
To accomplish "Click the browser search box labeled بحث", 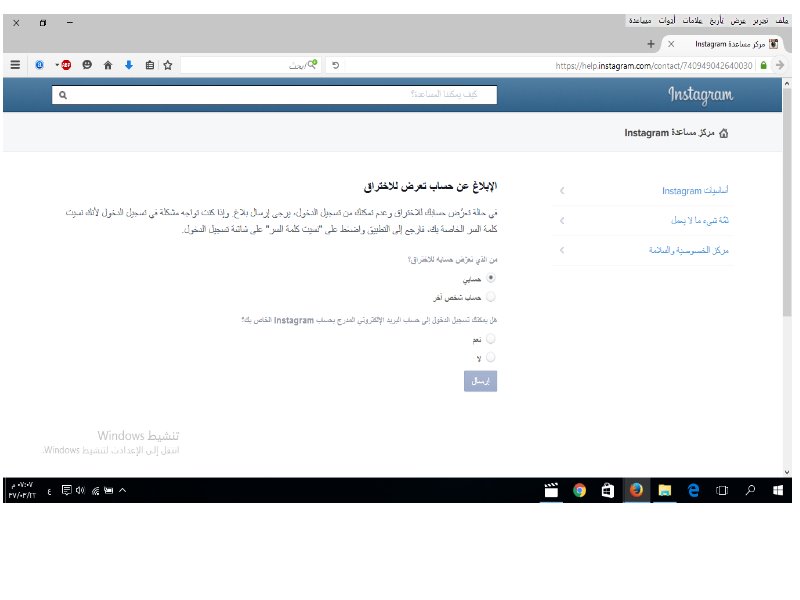I will tap(251, 65).
